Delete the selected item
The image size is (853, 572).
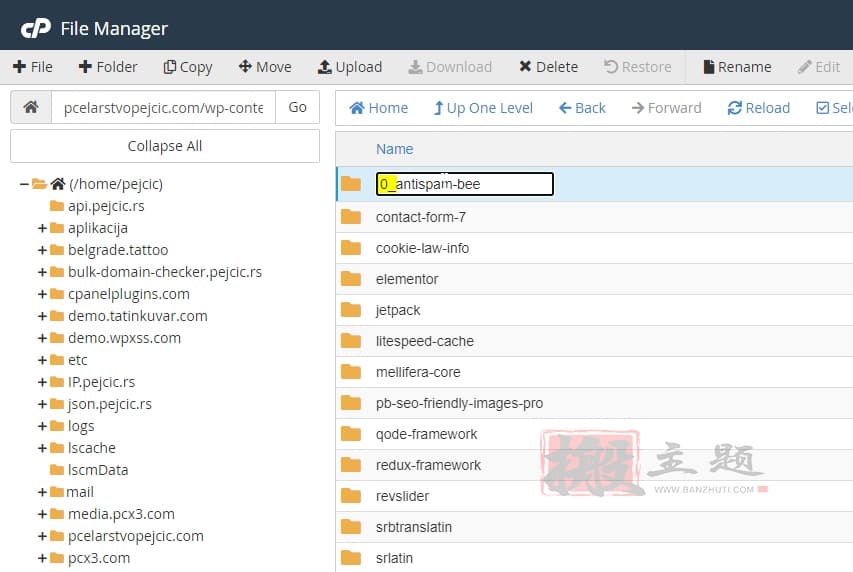point(548,67)
